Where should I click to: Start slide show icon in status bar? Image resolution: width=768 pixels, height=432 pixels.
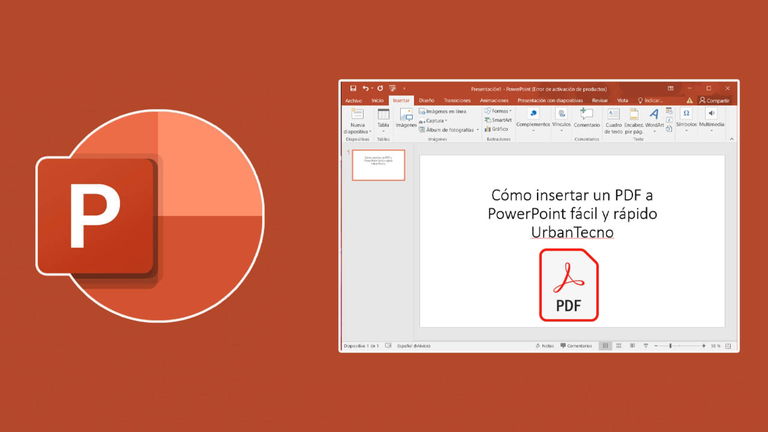click(x=646, y=346)
